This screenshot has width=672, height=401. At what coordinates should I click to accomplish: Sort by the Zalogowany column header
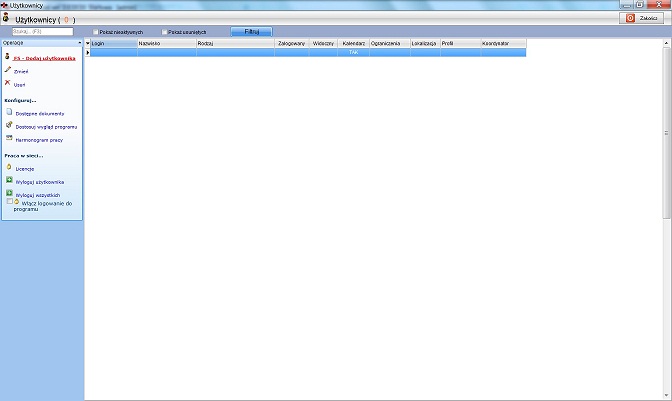tap(292, 43)
